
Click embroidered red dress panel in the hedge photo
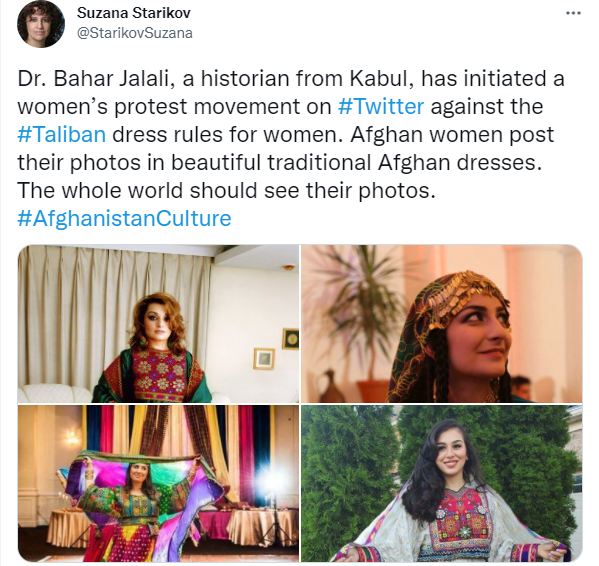point(463,516)
